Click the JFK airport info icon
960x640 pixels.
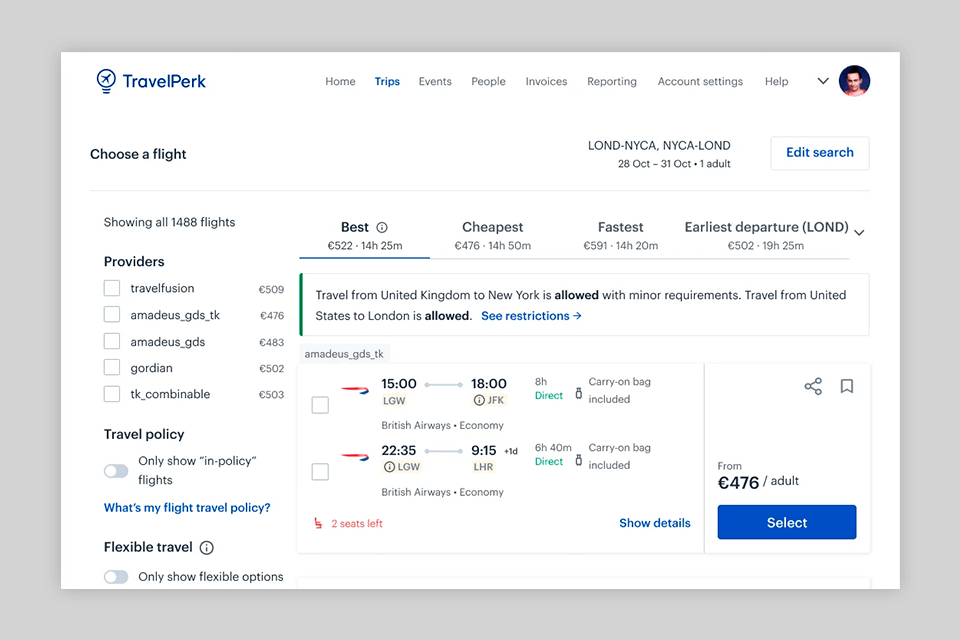click(x=479, y=400)
